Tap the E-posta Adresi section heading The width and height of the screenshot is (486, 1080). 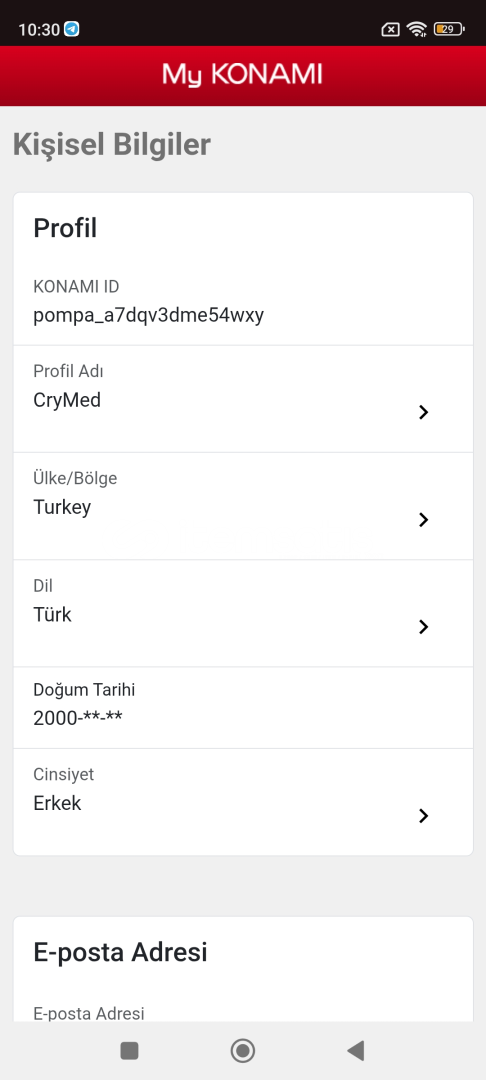(120, 953)
